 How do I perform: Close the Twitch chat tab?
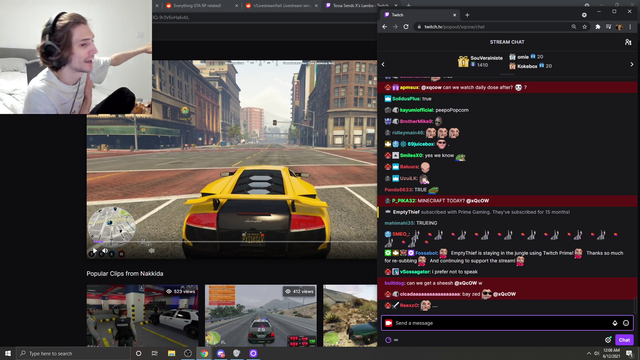[x=454, y=15]
